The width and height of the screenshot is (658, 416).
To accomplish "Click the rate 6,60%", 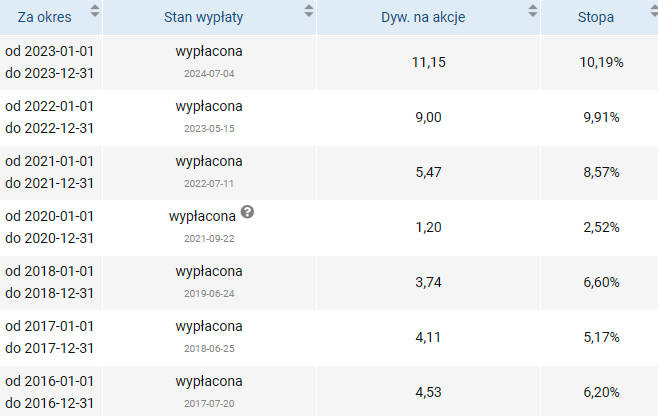I will point(601,282).
